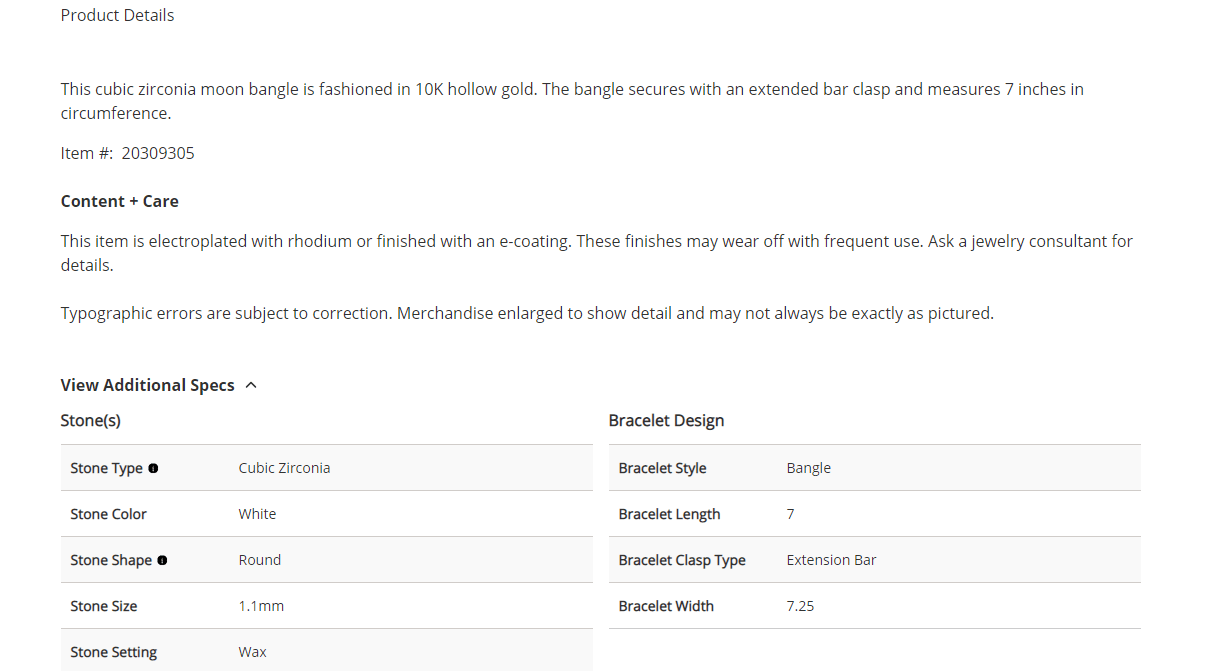Click the Round stone shape value

pyautogui.click(x=259, y=560)
